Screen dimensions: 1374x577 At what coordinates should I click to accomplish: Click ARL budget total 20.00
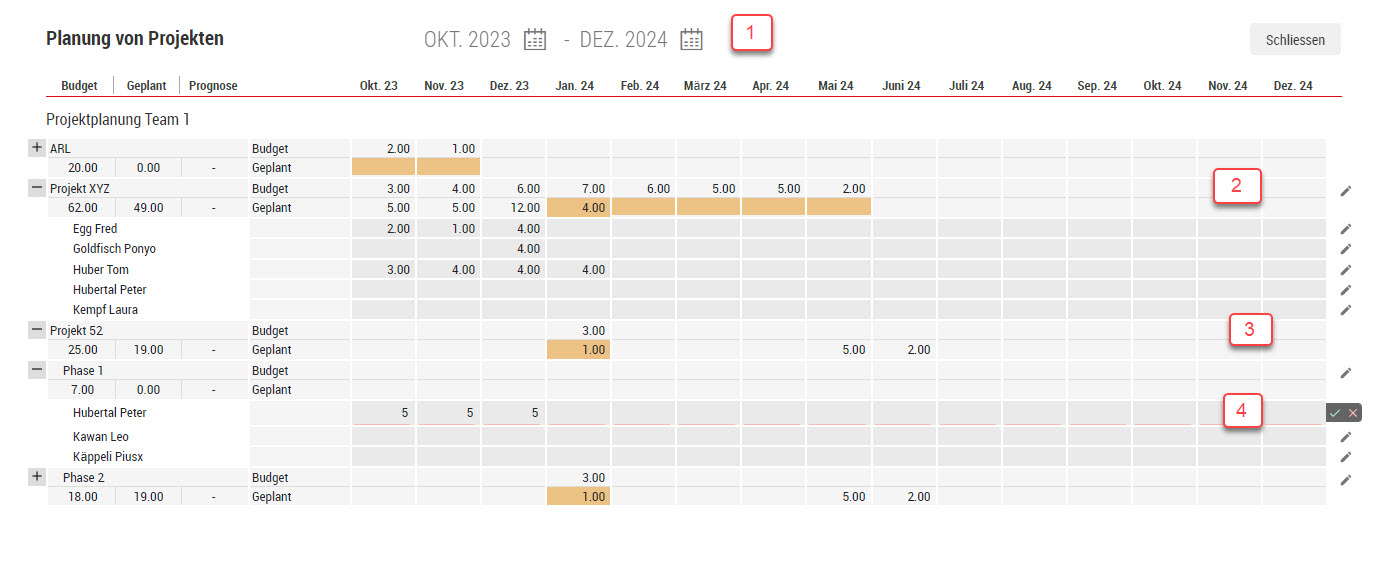pyautogui.click(x=82, y=168)
